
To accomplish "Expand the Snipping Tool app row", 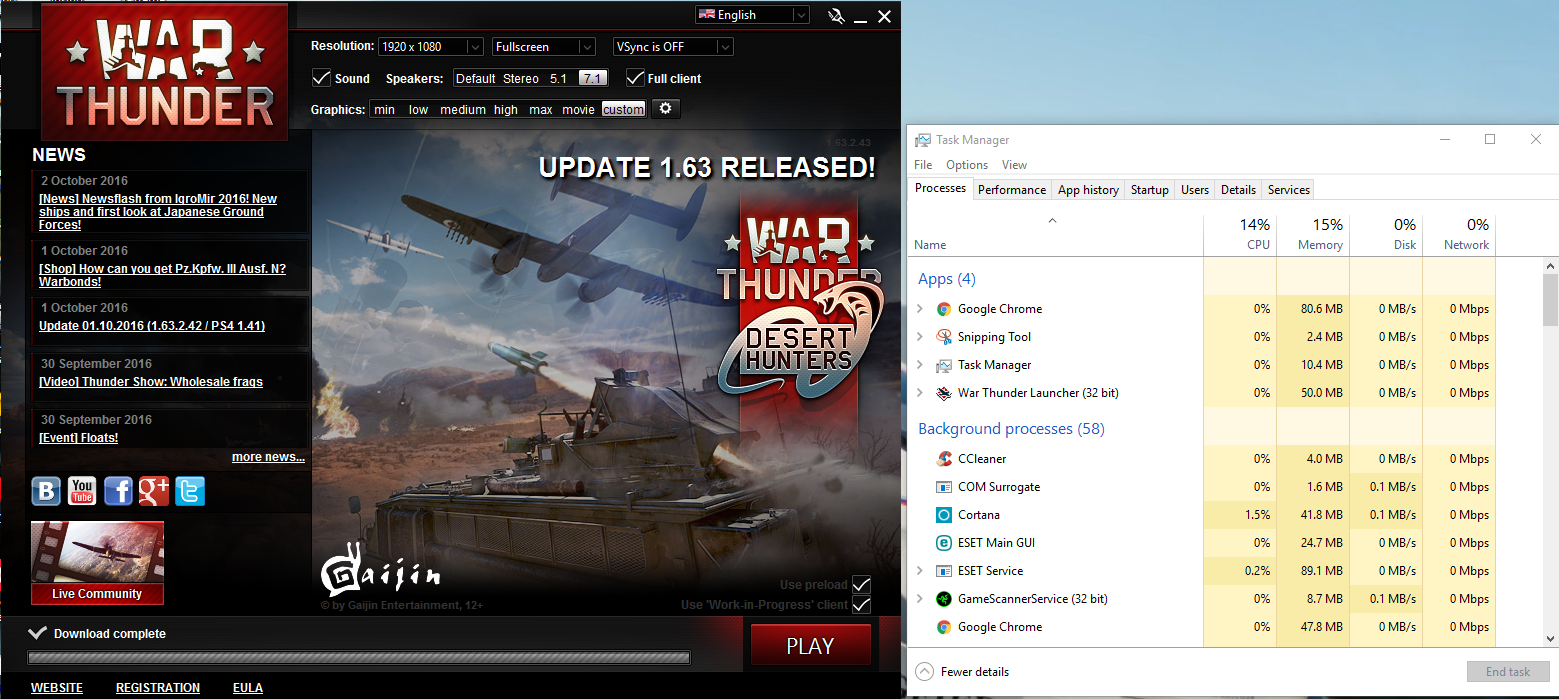I will (x=920, y=337).
